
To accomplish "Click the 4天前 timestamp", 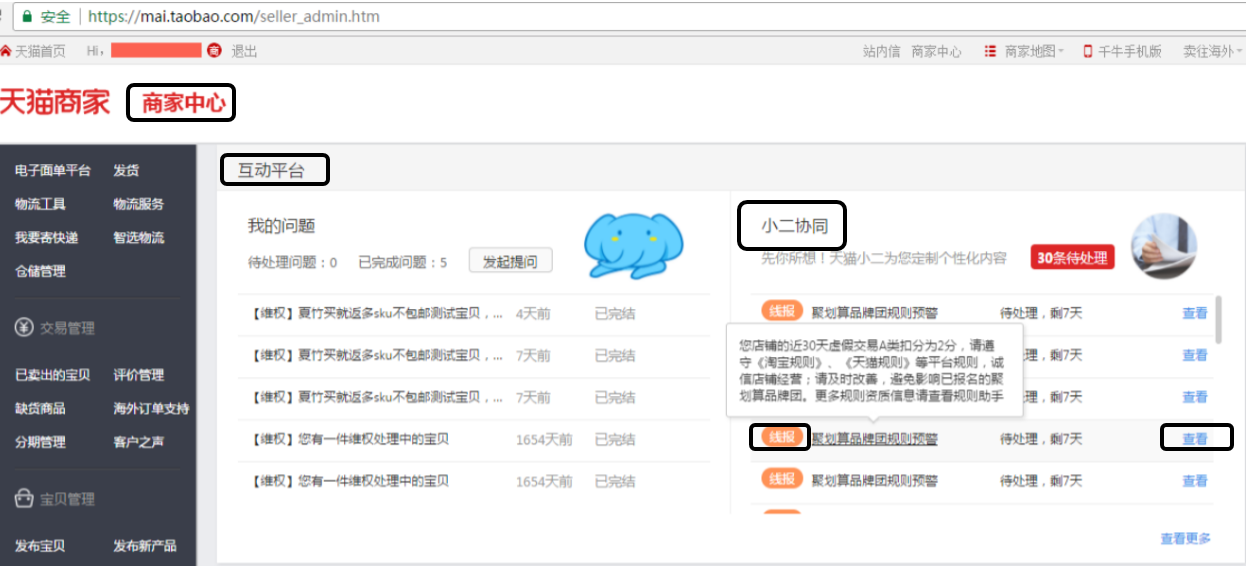I will pos(533,313).
